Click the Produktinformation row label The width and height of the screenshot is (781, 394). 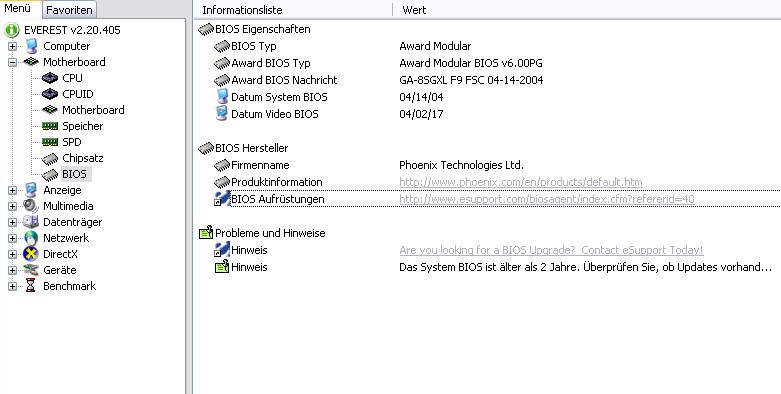click(x=276, y=182)
